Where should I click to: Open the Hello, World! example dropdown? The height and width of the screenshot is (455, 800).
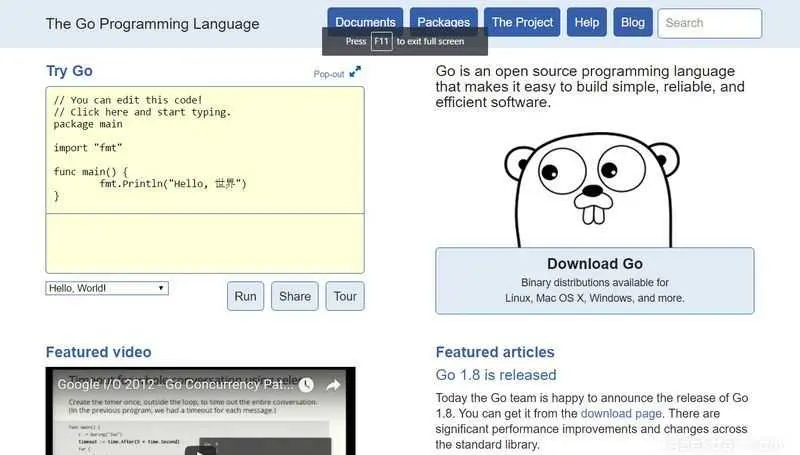tap(107, 288)
